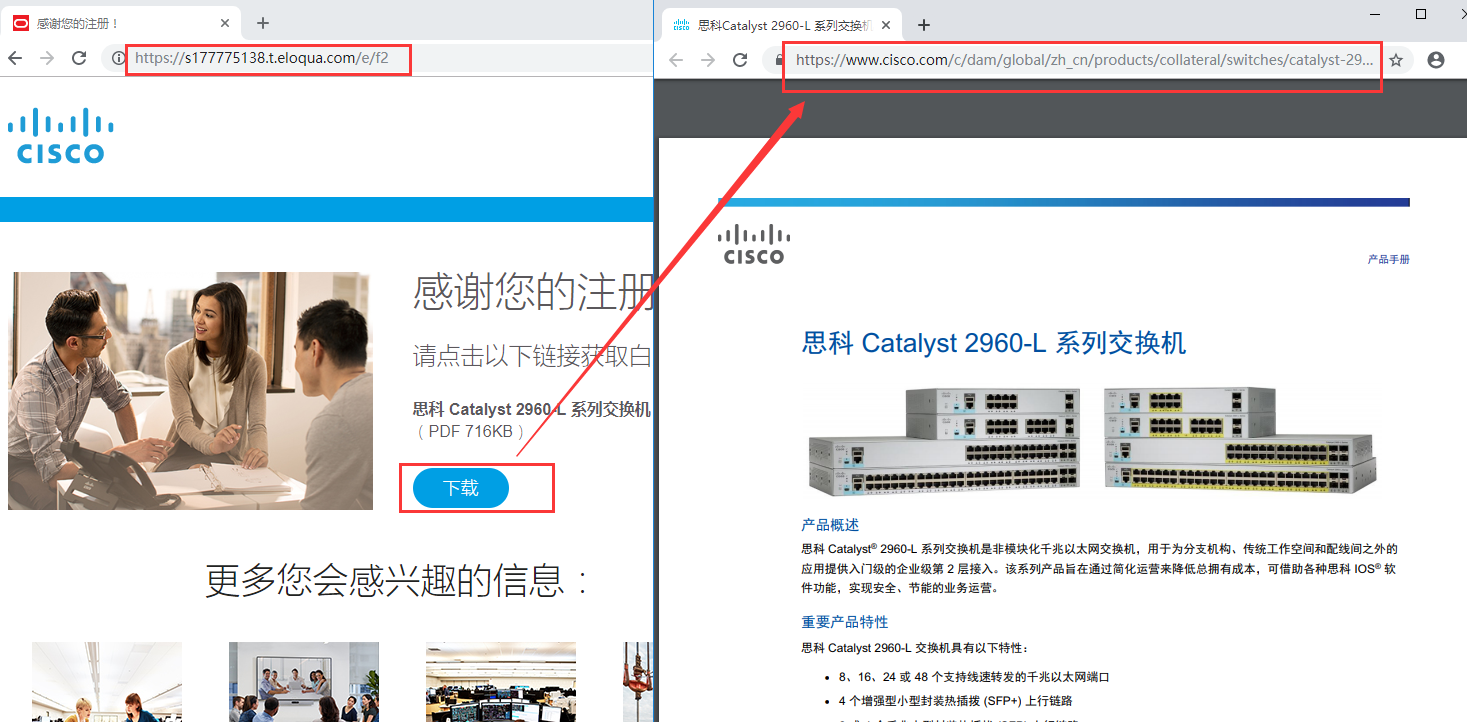This screenshot has height=722, width=1467.
Task: Close the 思科Catalyst 2960-L tab
Action: point(886,25)
